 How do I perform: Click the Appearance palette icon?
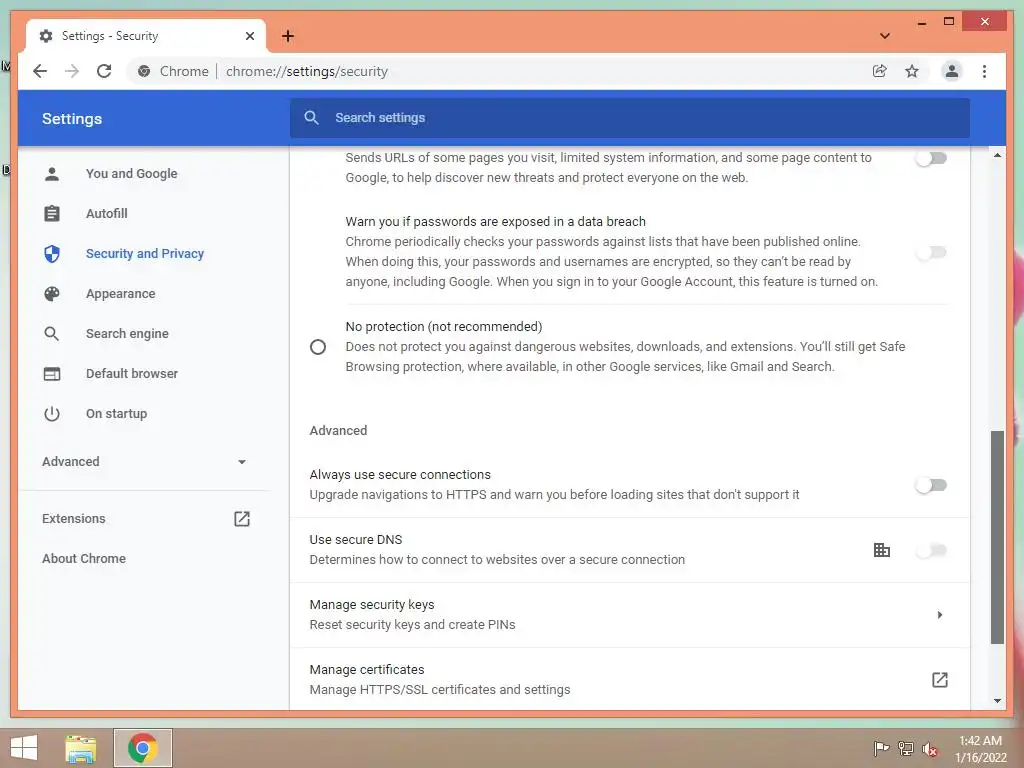pos(52,294)
